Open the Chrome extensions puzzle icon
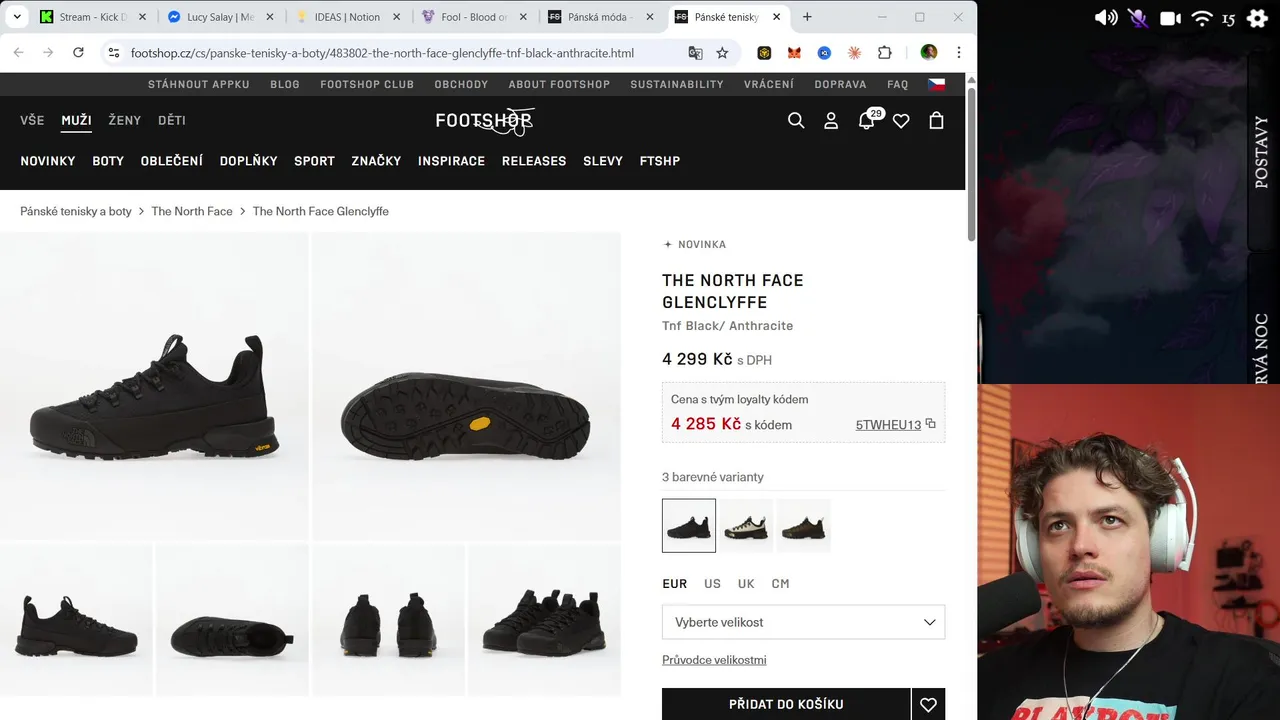Screen dimensions: 1280x720 (884, 53)
